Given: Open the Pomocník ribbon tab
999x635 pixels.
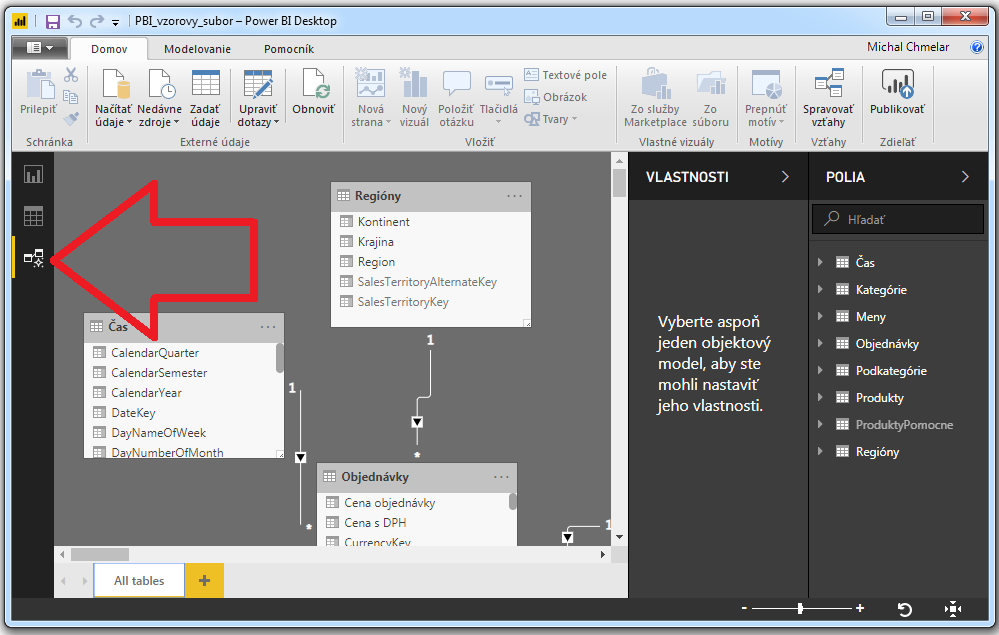Looking at the screenshot, I should [x=289, y=49].
